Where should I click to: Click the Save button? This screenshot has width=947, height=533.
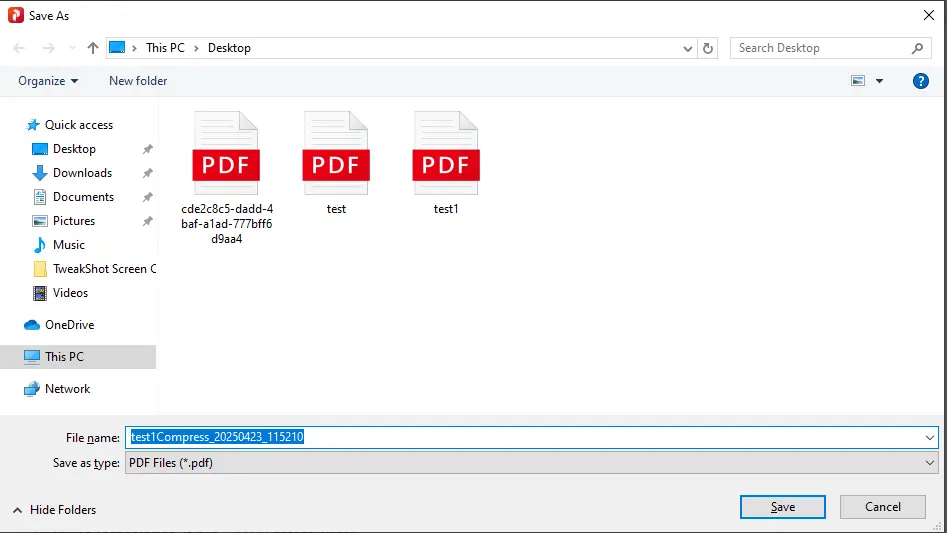[783, 507]
